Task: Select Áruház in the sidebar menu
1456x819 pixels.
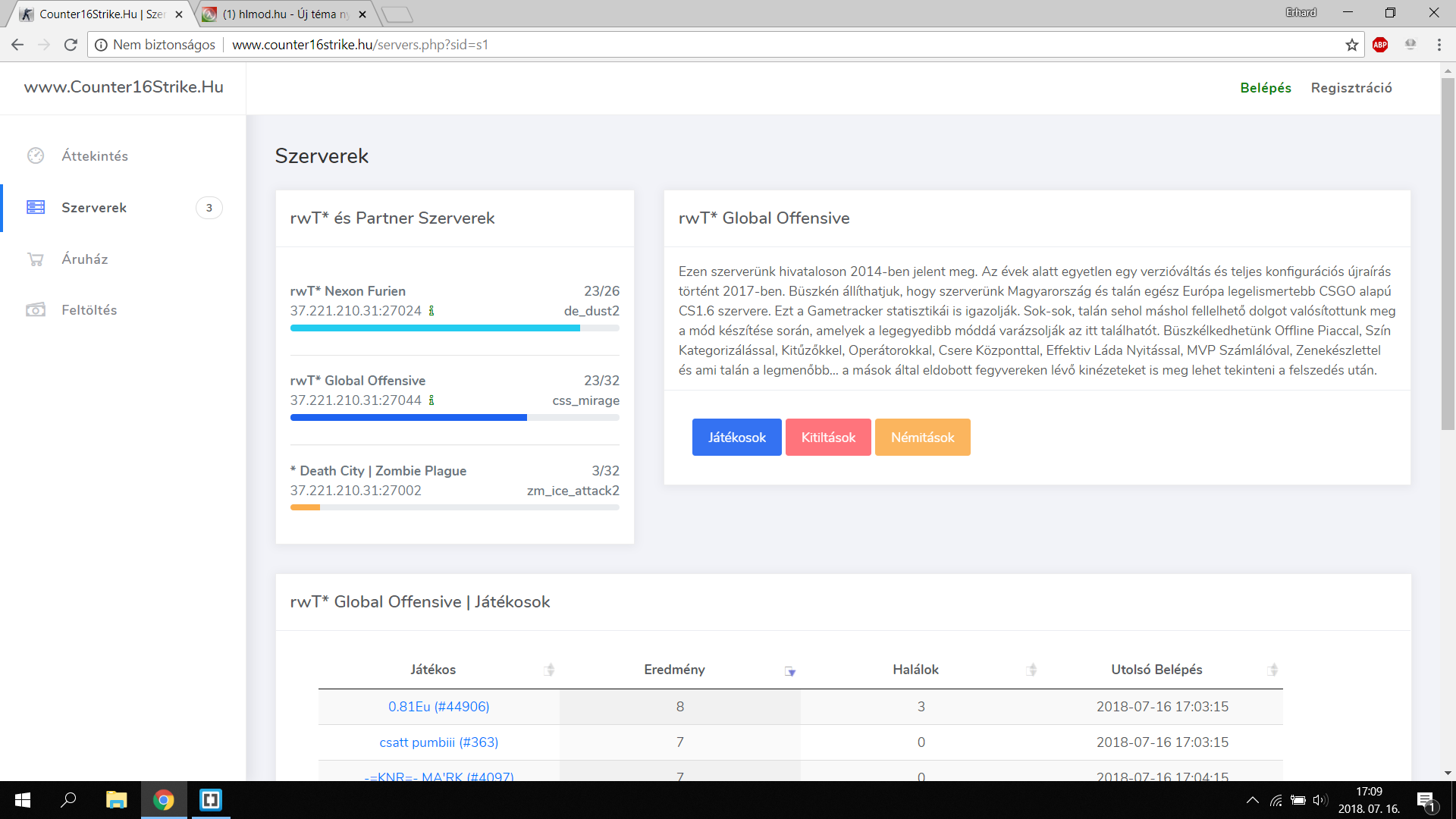Action: [85, 259]
